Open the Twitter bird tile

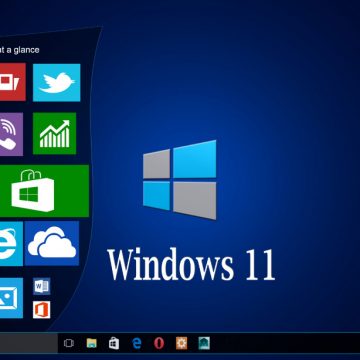[x=57, y=82]
